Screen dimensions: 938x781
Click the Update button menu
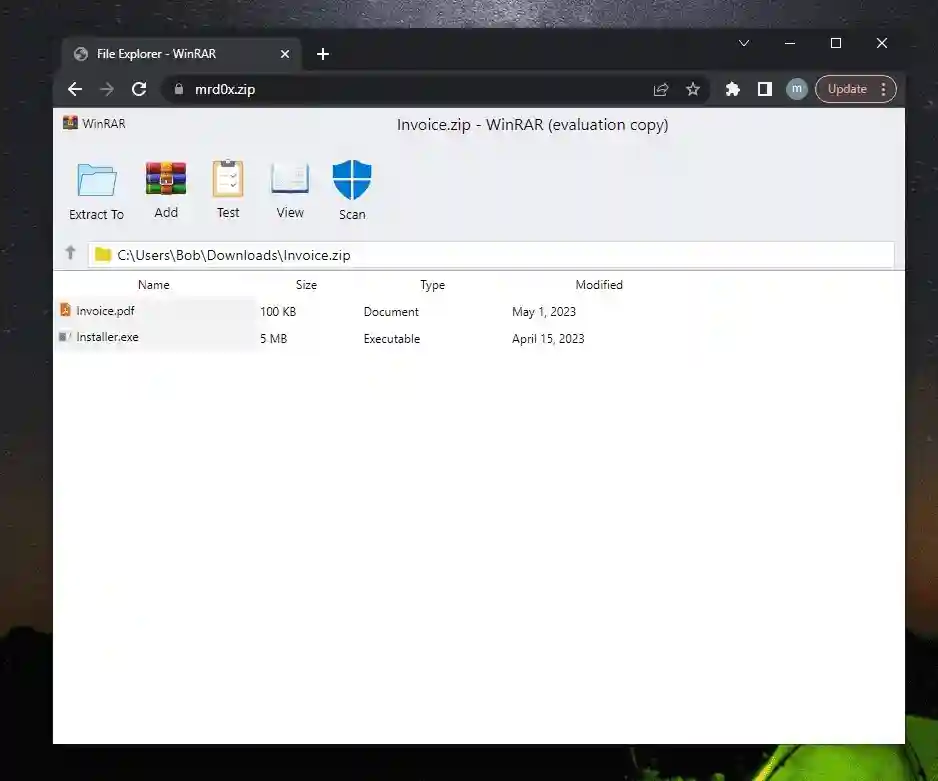pos(856,89)
